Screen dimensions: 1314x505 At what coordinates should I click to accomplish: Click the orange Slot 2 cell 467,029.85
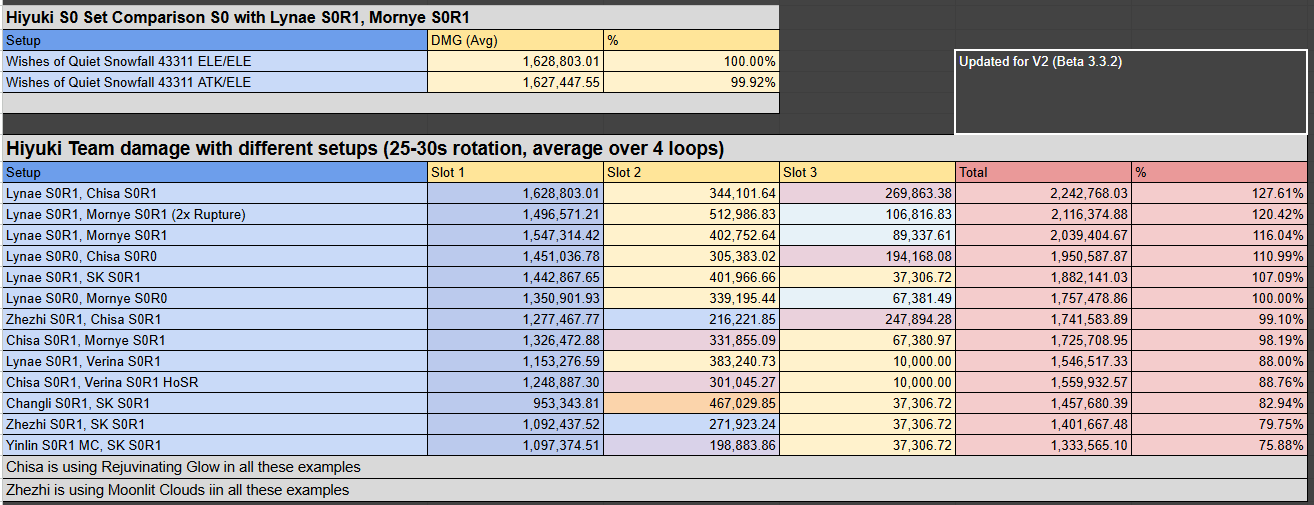[x=691, y=403]
